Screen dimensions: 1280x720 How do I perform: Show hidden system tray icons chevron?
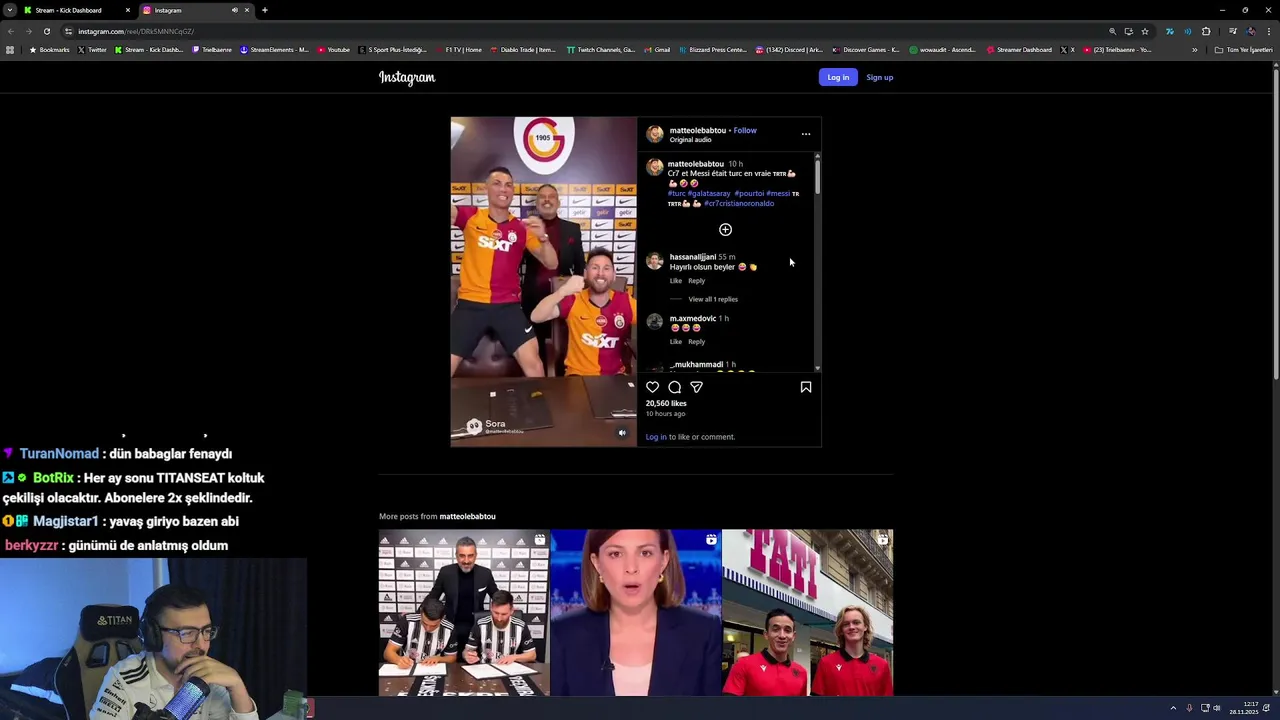click(1173, 708)
